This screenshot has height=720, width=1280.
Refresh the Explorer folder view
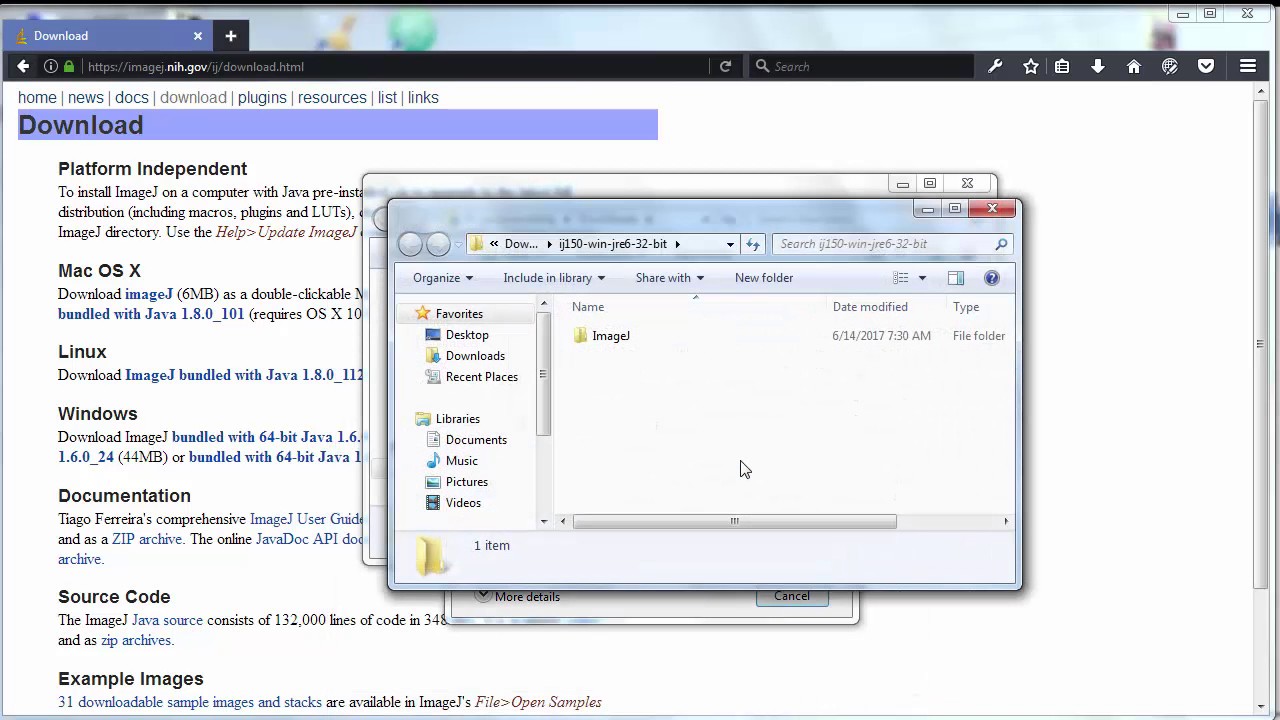753,244
